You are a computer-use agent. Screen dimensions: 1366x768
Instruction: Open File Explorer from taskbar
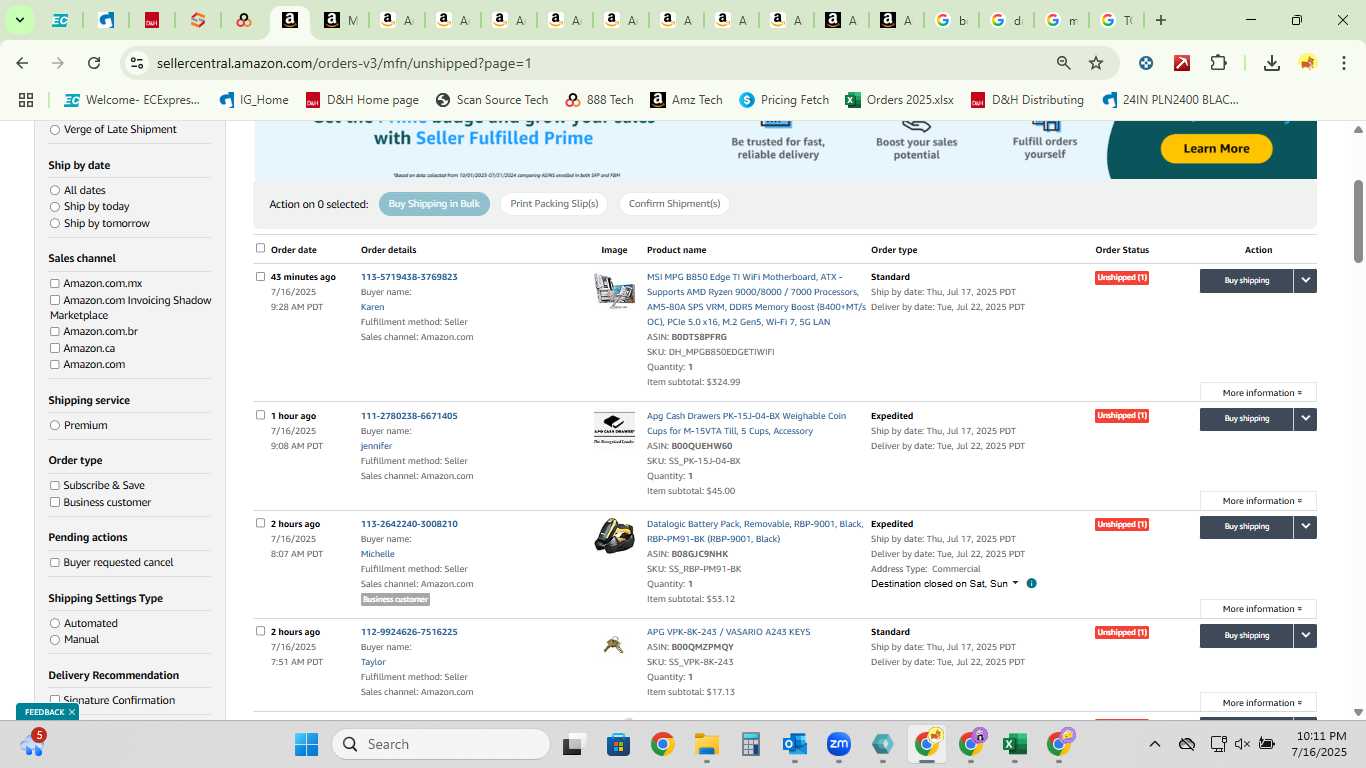coord(707,744)
